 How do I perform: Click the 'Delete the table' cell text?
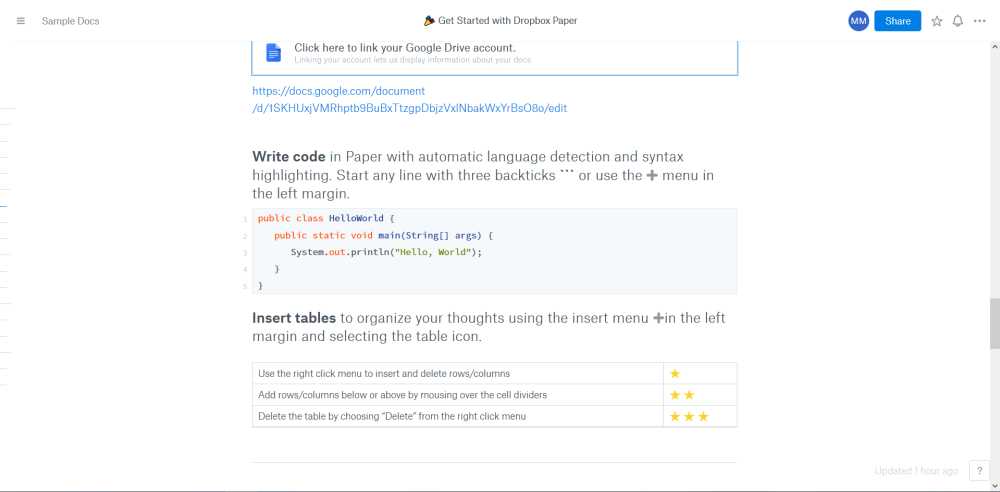point(392,417)
